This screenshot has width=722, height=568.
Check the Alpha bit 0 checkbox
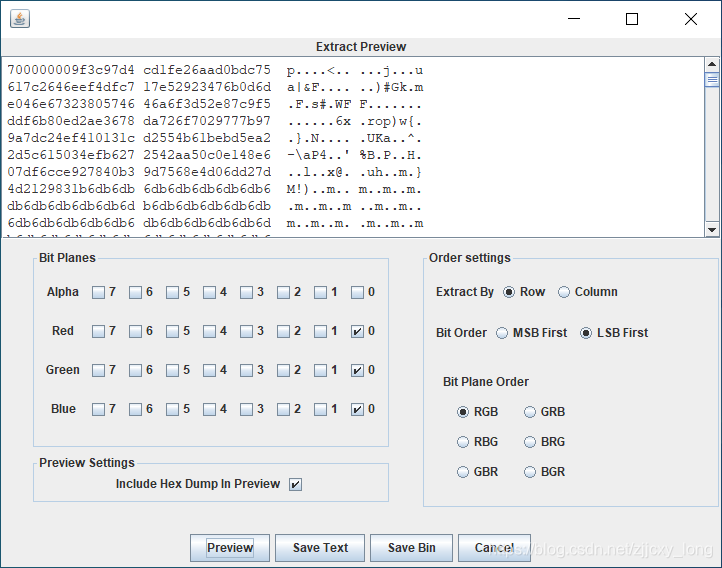point(357,292)
